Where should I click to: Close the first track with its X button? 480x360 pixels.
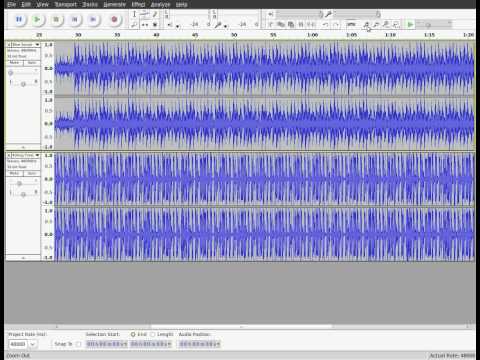pos(9,44)
